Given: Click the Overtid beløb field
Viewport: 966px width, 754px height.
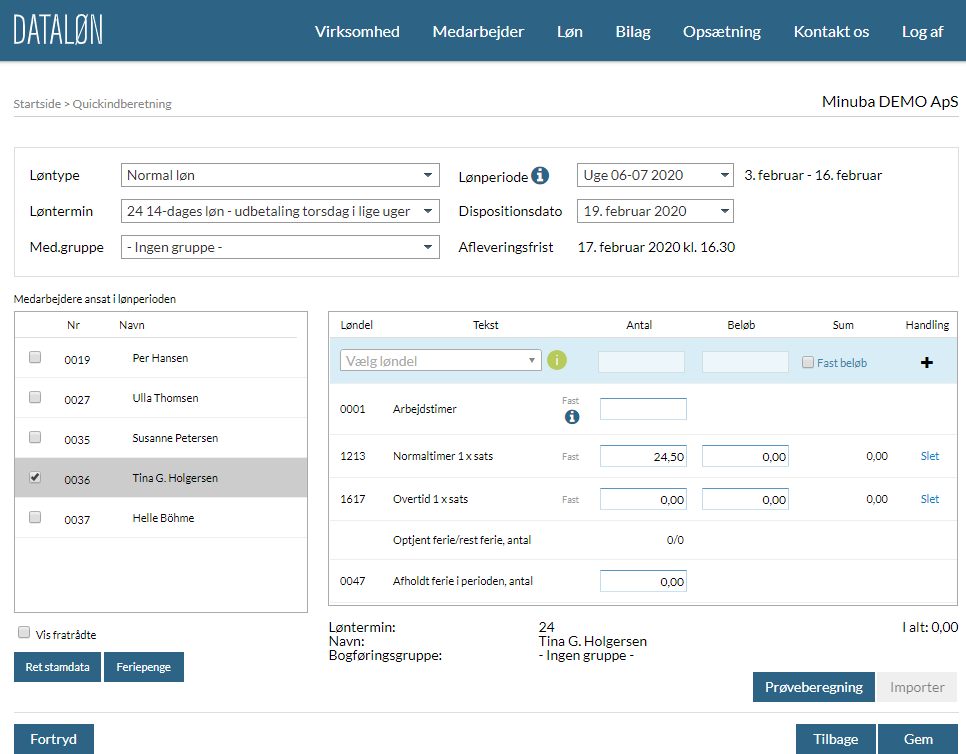Looking at the screenshot, I should tap(745, 500).
